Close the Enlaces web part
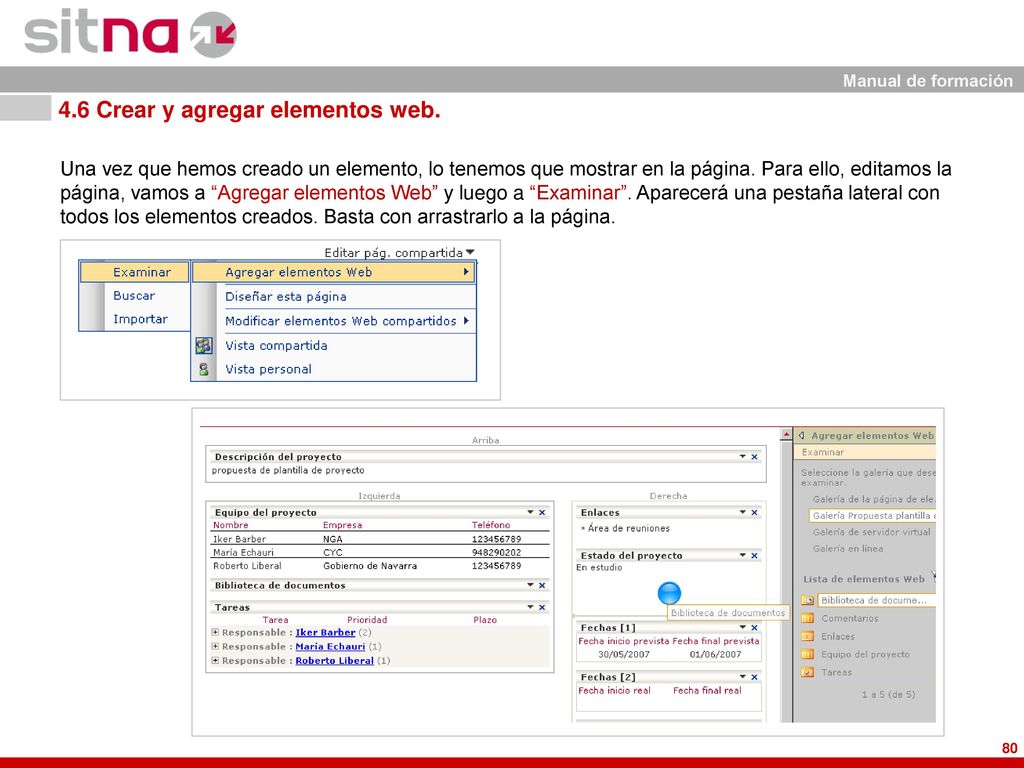Image resolution: width=1024 pixels, height=768 pixels. 754,512
